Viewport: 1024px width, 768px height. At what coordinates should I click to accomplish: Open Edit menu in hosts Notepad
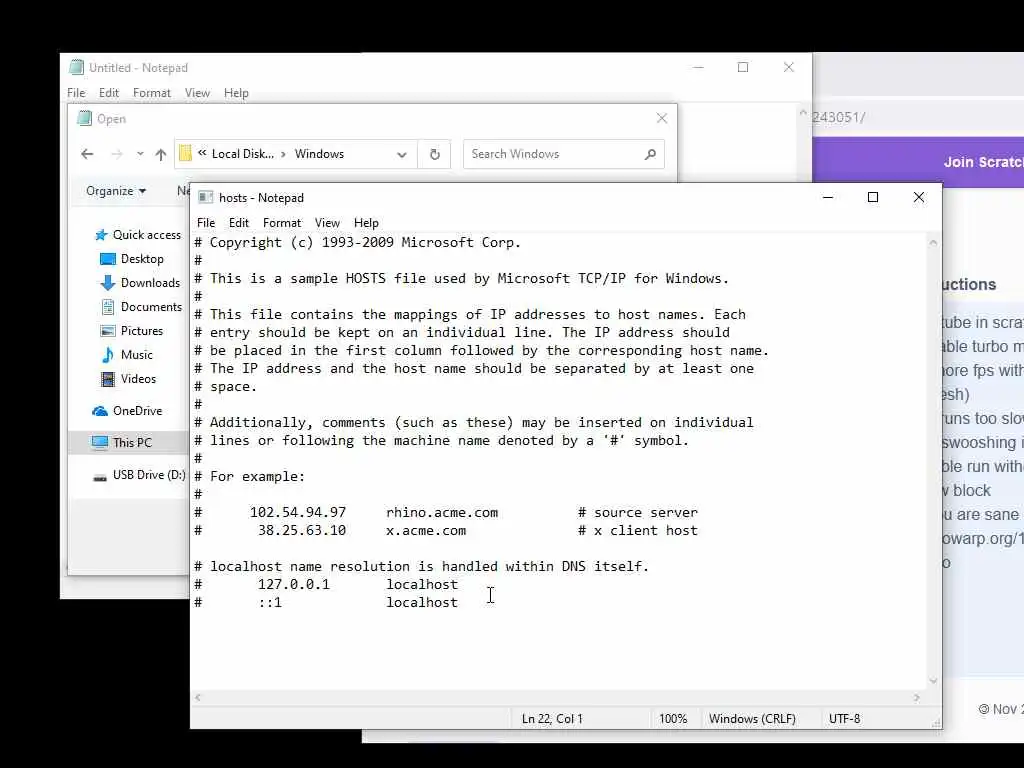(238, 223)
